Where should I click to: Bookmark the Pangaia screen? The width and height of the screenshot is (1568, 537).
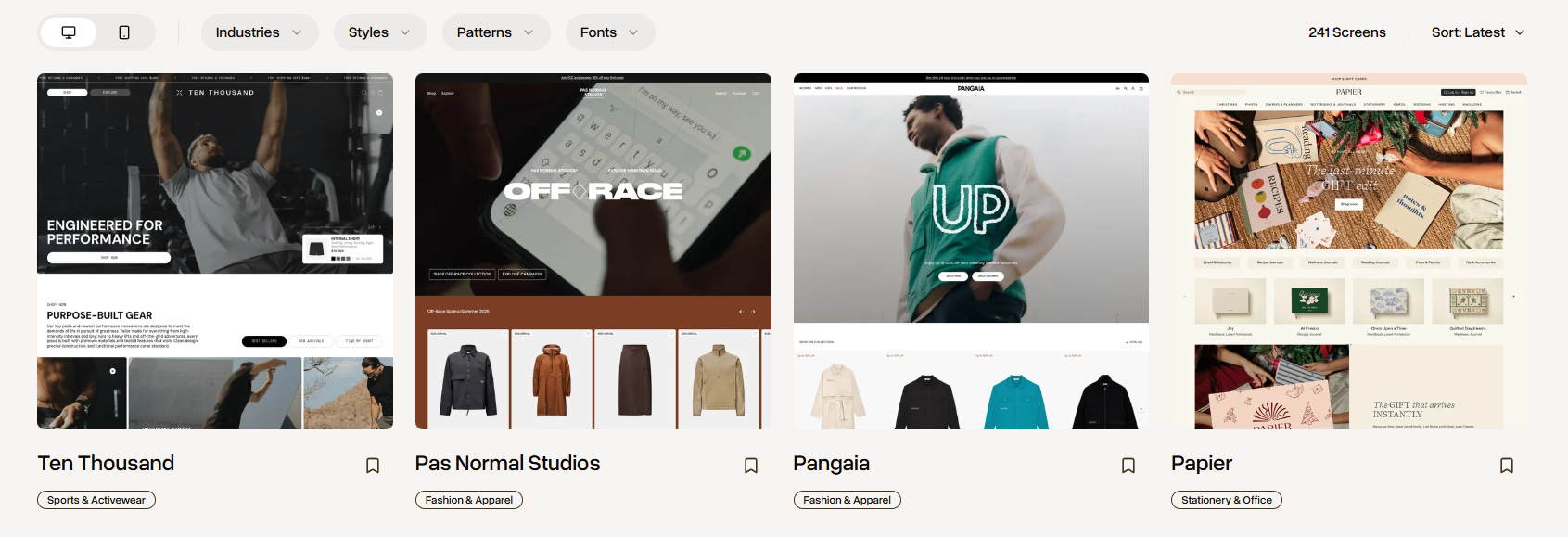(1128, 466)
